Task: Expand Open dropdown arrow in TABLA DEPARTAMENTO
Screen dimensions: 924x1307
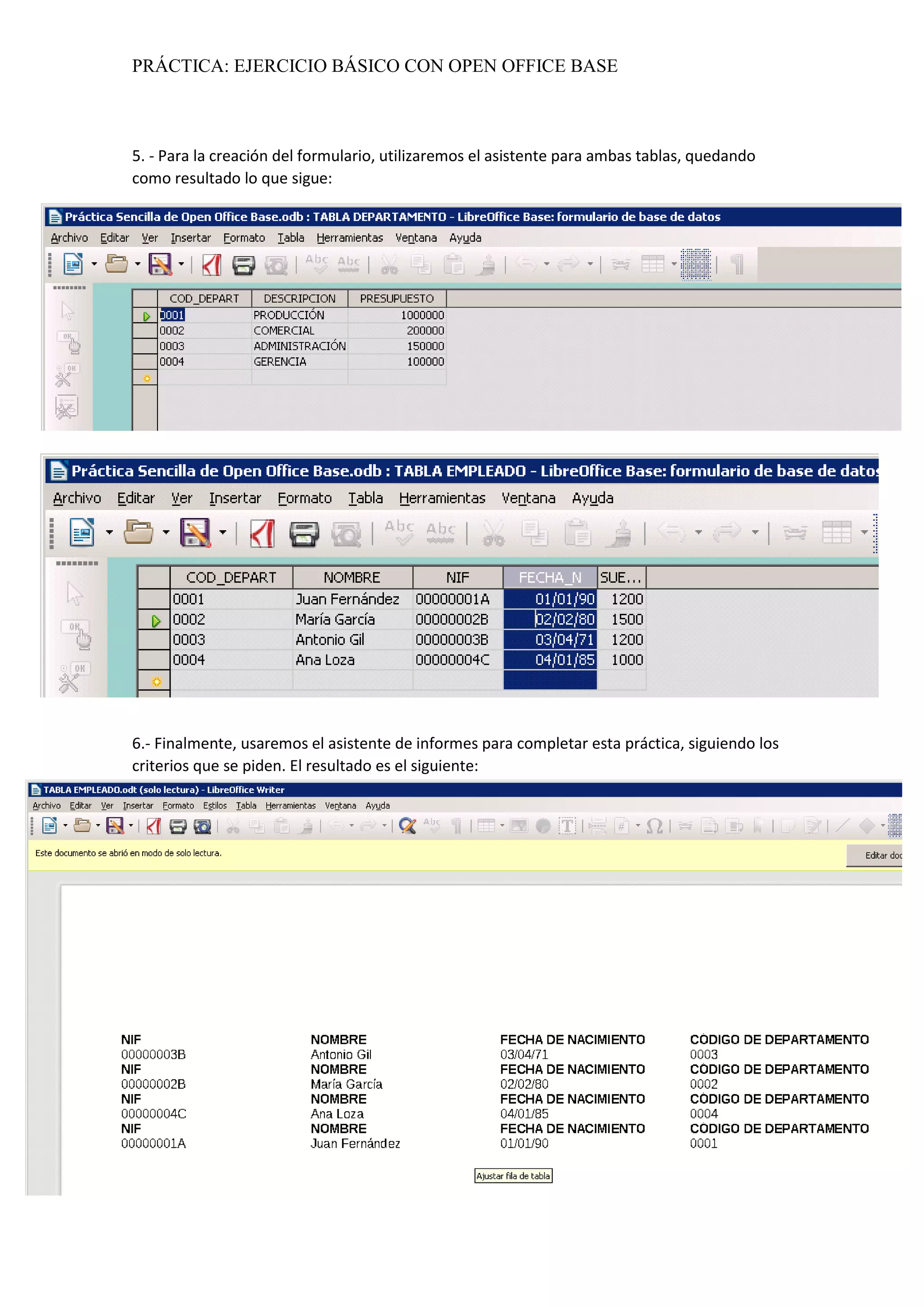Action: click(138, 264)
